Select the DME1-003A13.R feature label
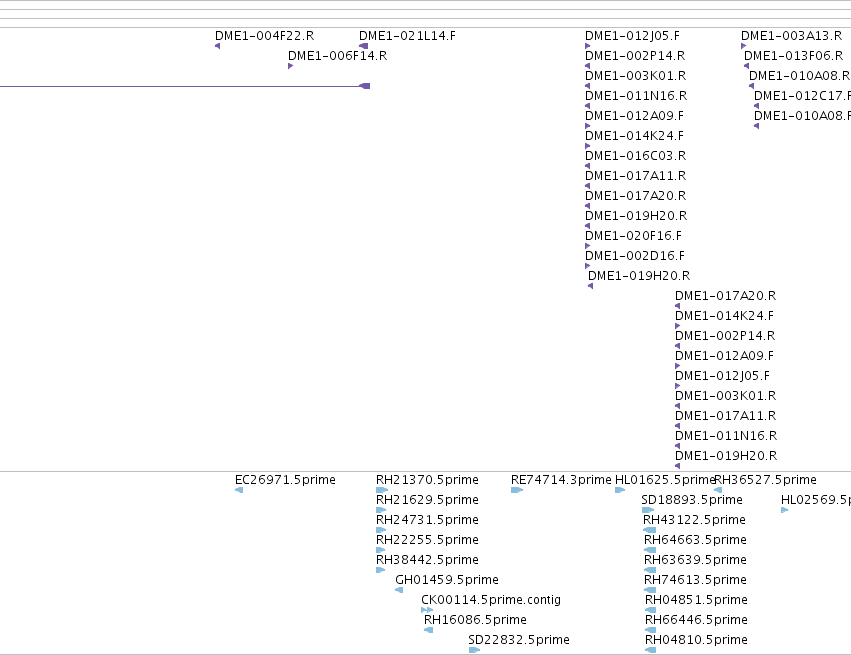This screenshot has width=851, height=655. pyautogui.click(x=791, y=36)
